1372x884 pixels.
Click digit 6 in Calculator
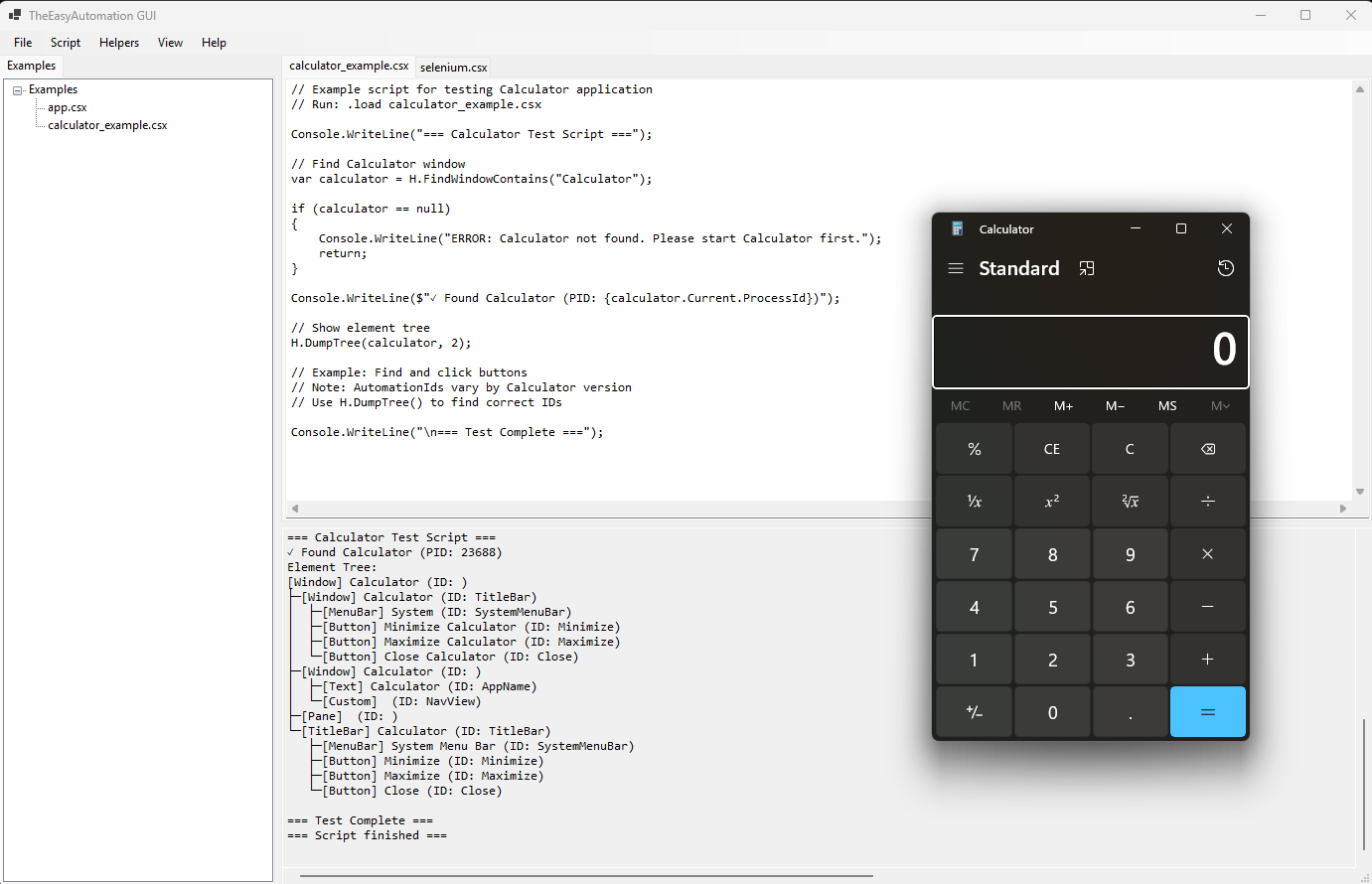pyautogui.click(x=1131, y=607)
